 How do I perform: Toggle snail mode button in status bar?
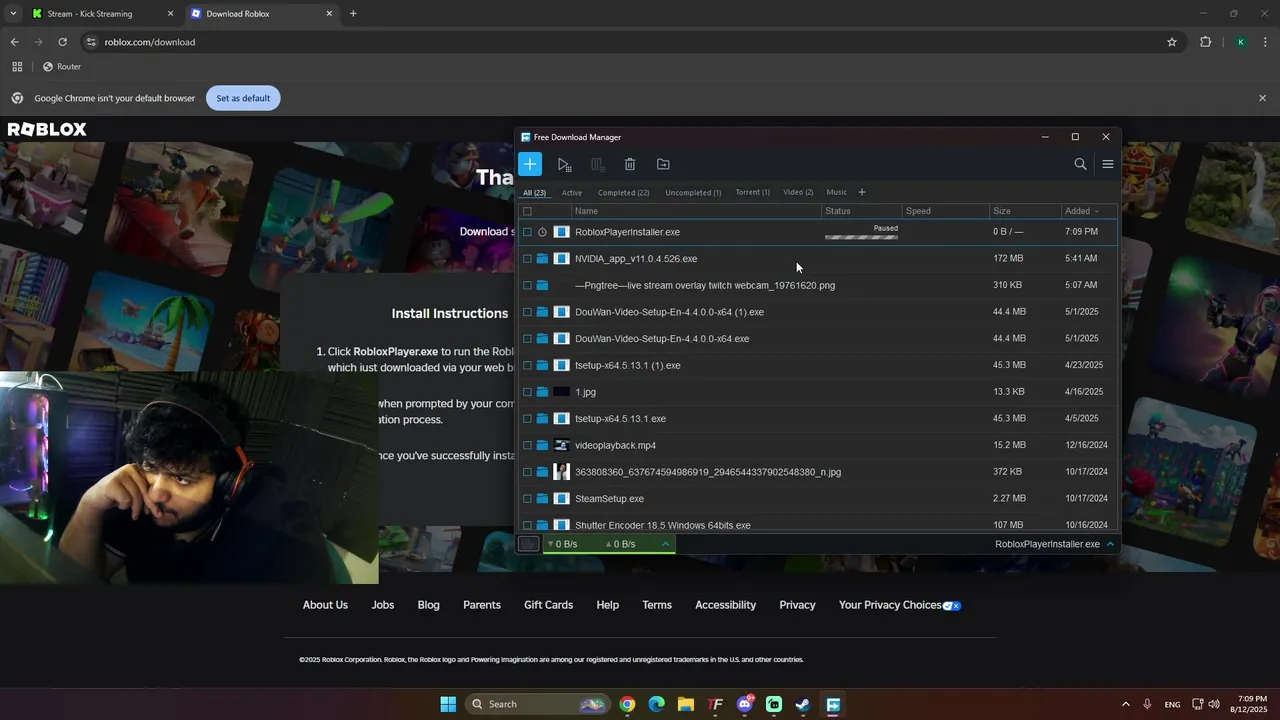click(x=529, y=544)
